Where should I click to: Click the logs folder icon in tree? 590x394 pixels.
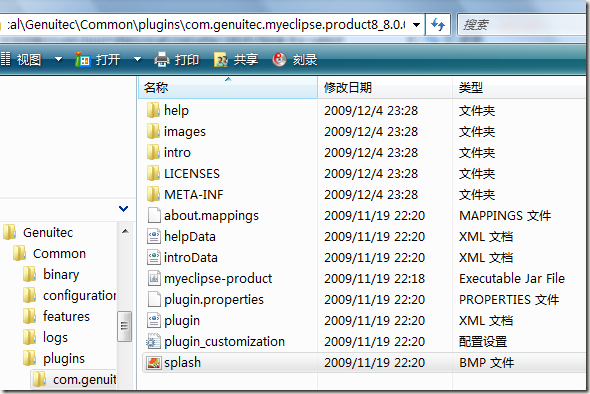(x=30, y=338)
